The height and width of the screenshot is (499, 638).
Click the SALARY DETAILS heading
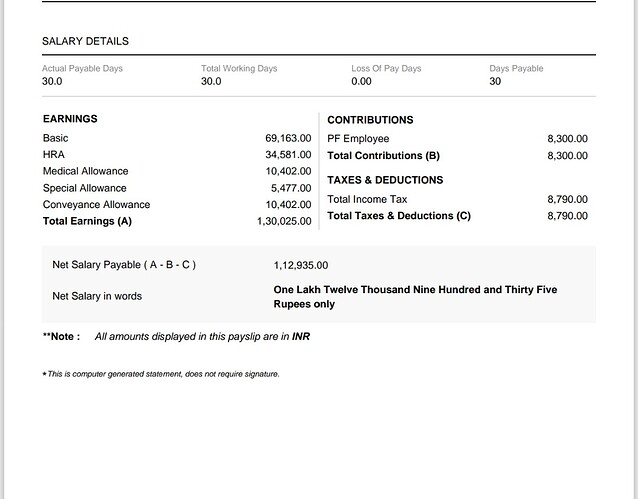coord(85,41)
